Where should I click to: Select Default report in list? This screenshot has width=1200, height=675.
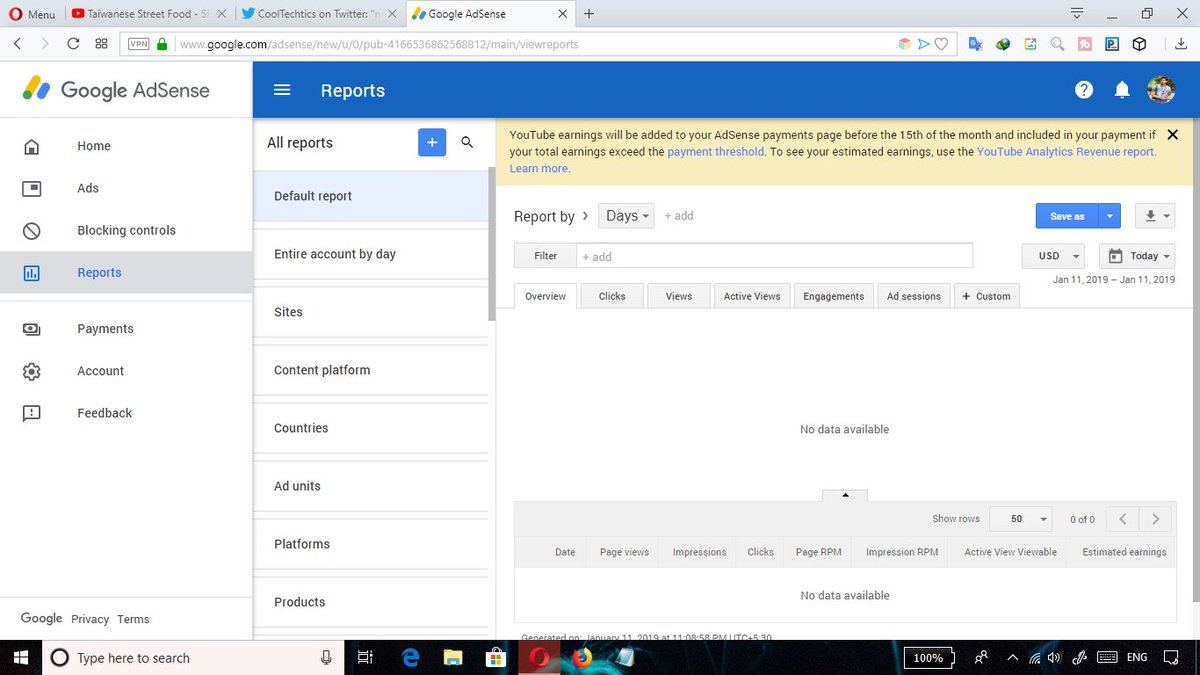click(x=370, y=196)
